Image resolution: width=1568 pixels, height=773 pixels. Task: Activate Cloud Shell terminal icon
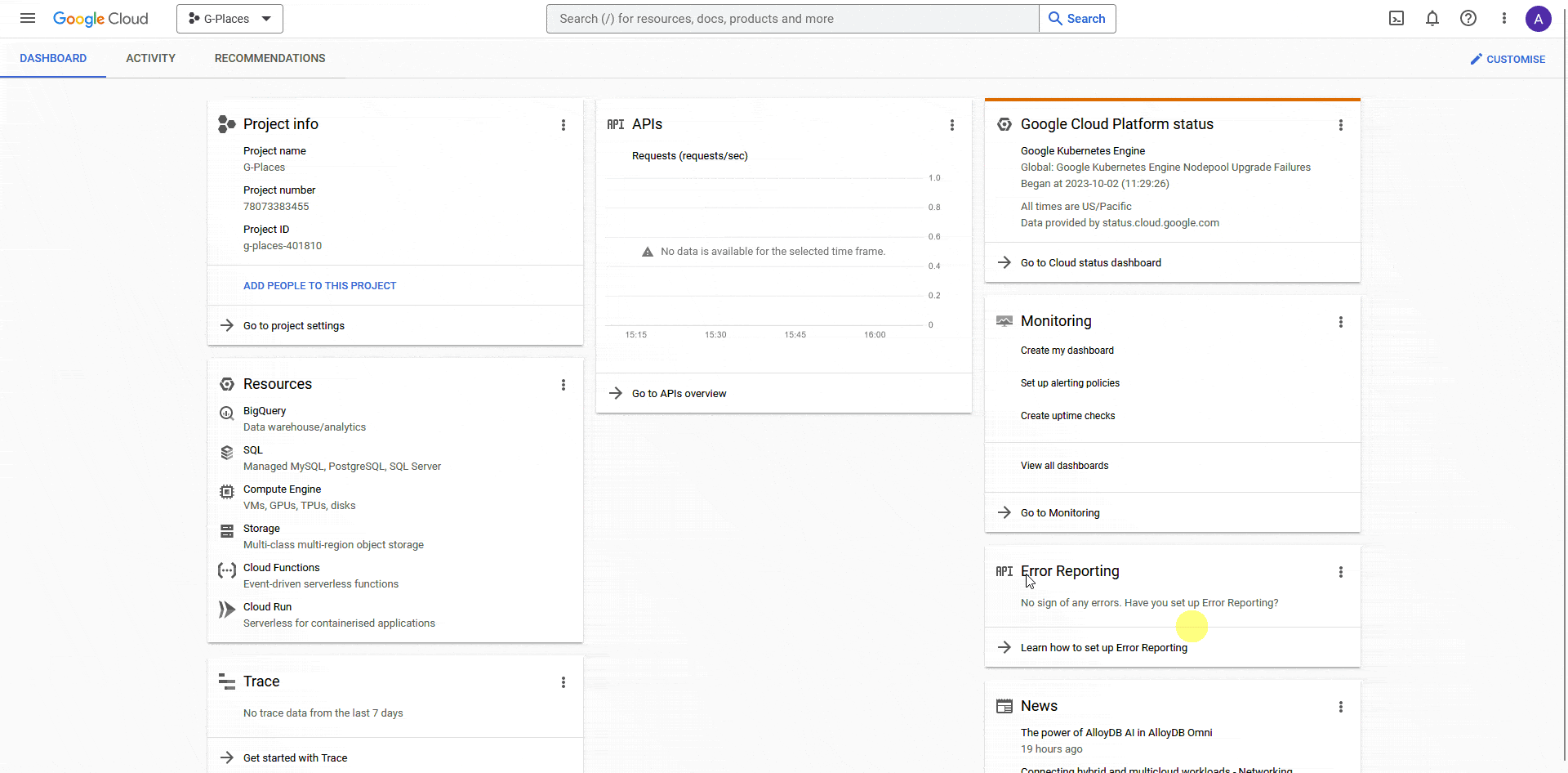1396,18
